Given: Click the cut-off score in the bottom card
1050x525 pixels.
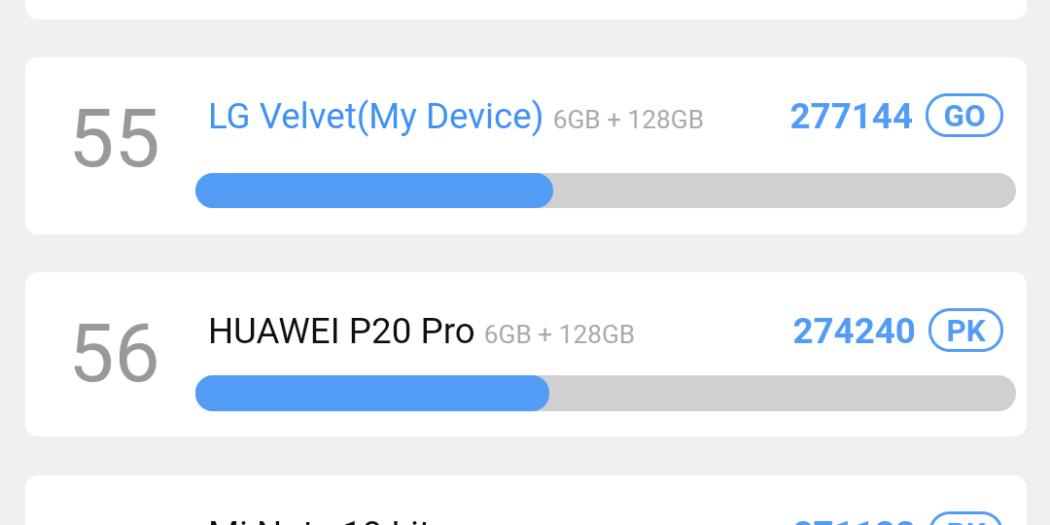Looking at the screenshot, I should (853, 520).
